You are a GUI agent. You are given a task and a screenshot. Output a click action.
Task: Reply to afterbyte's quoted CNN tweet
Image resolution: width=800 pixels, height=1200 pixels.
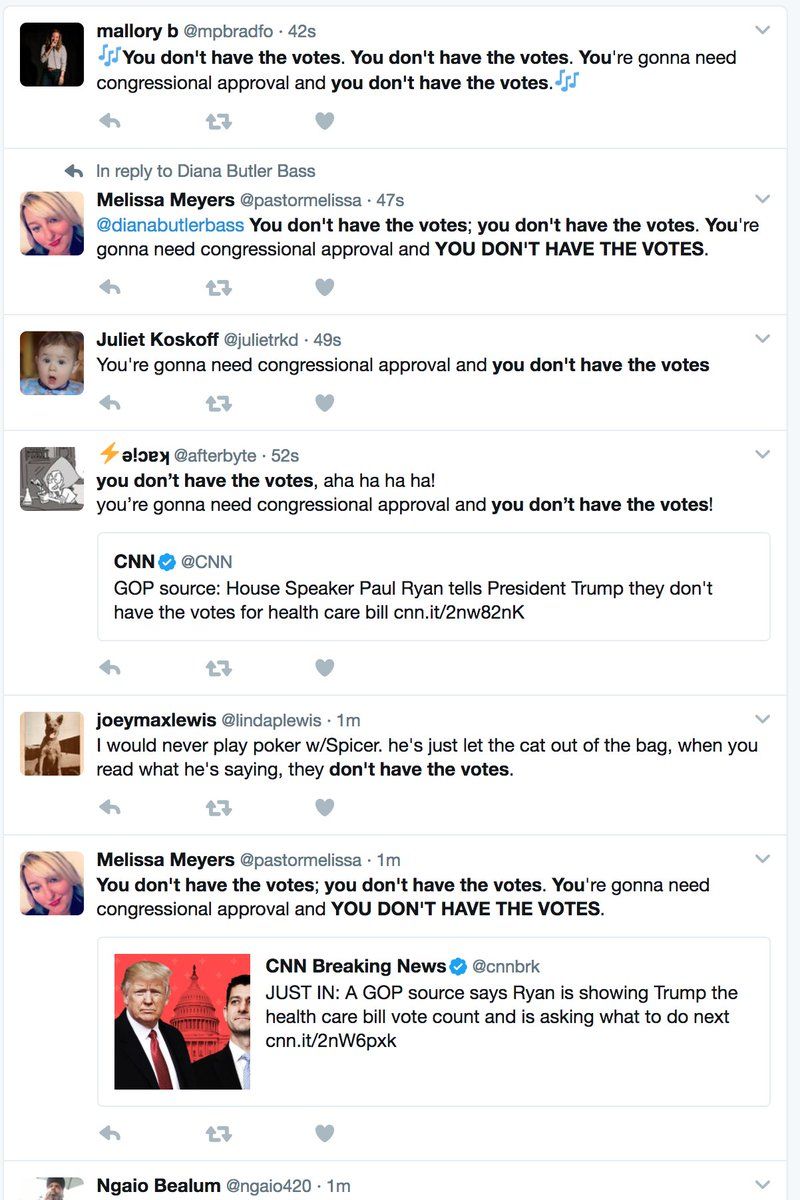[x=110, y=667]
